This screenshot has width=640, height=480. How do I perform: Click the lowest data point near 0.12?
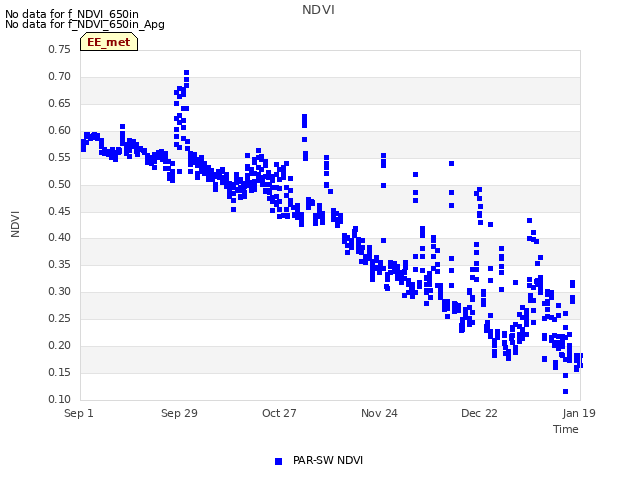click(x=565, y=391)
